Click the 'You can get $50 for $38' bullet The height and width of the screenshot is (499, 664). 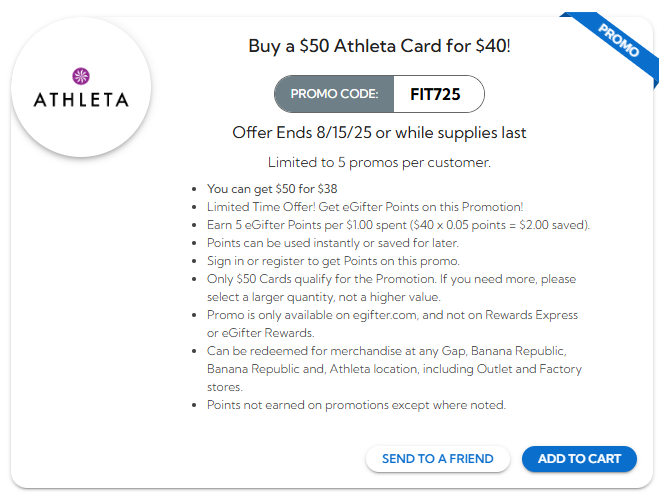272,188
